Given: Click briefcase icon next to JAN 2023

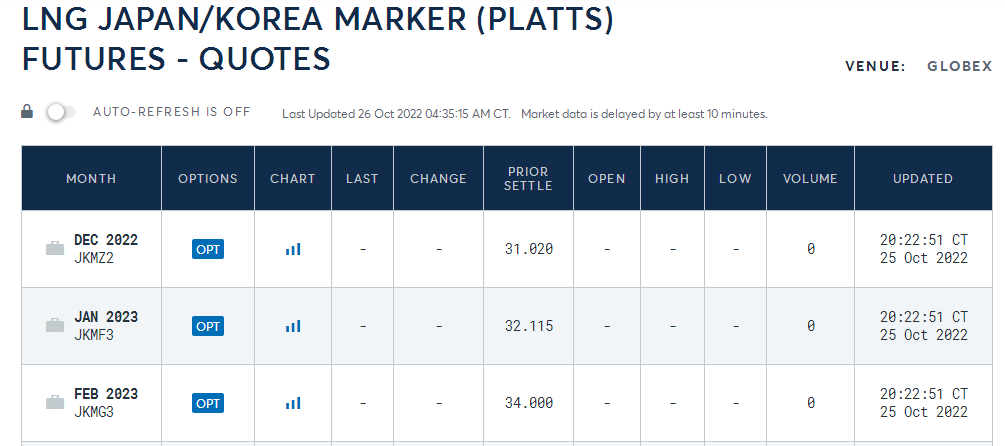Looking at the screenshot, I should point(55,326).
